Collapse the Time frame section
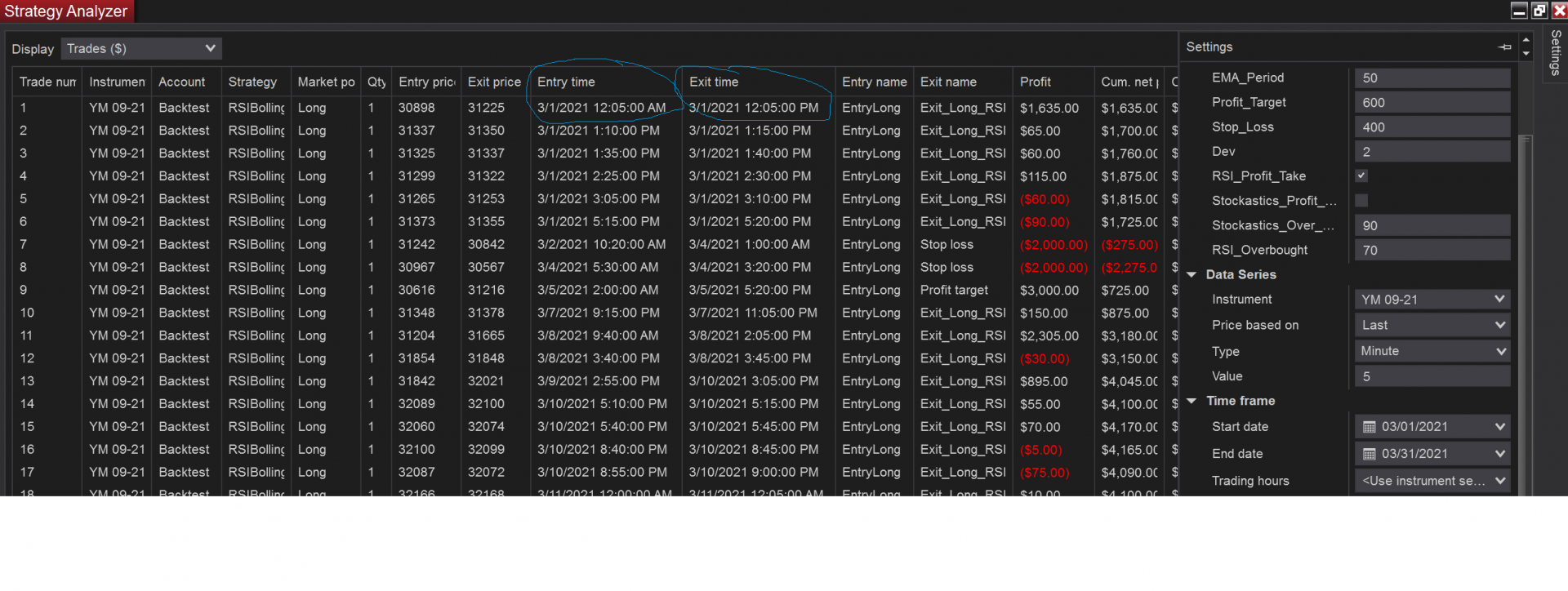Image resolution: width=1568 pixels, height=591 pixels. pyautogui.click(x=1192, y=401)
